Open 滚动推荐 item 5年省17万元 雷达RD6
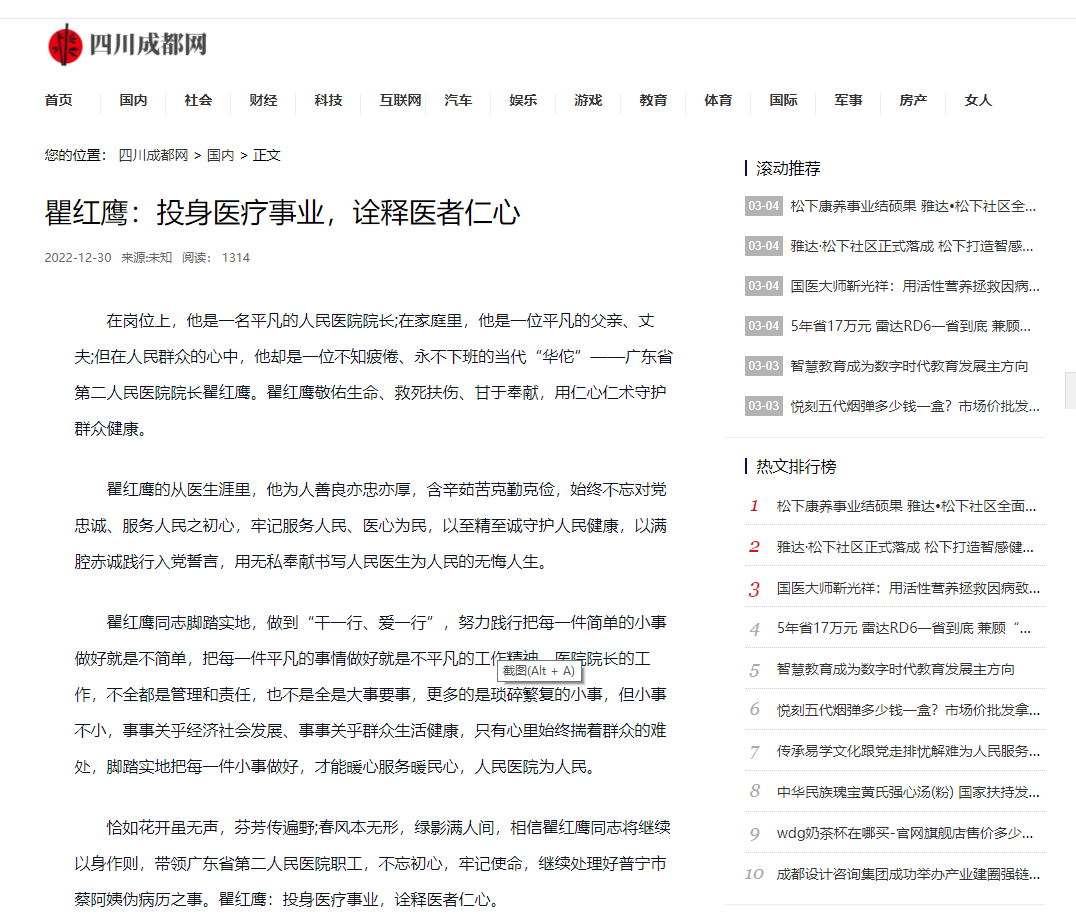 [910, 326]
